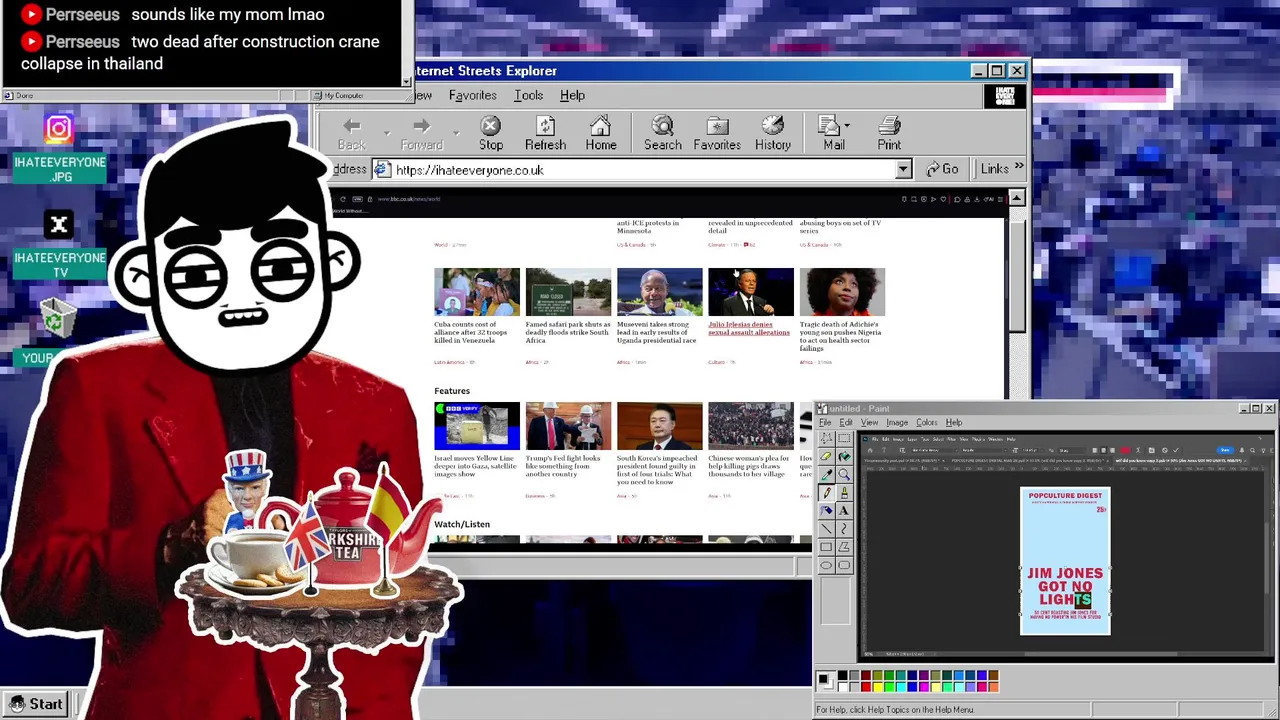Select the Pencil tool in Paint
Image resolution: width=1280 pixels, height=720 pixels.
826,492
